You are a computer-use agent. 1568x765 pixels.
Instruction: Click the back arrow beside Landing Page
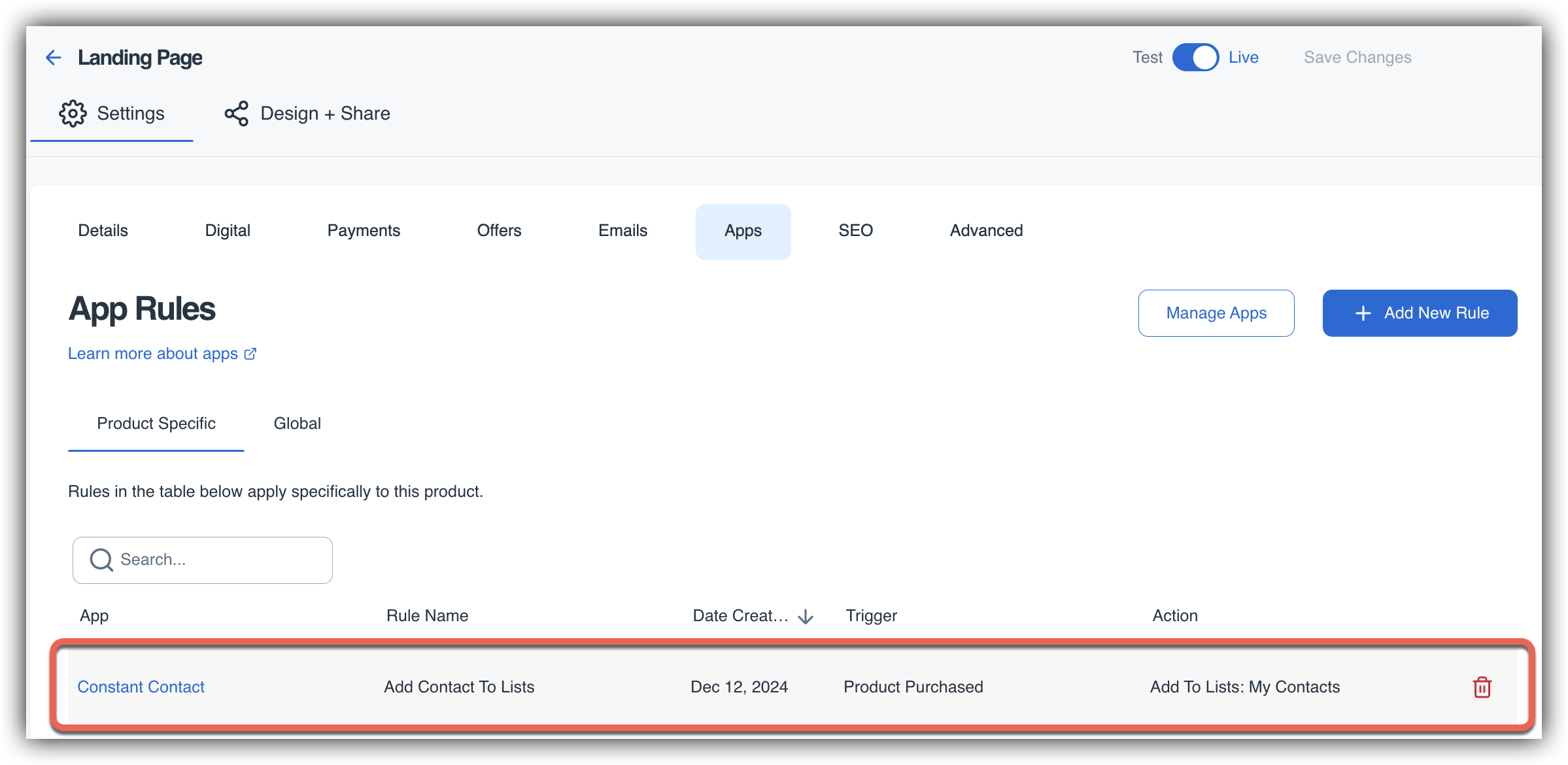53,58
